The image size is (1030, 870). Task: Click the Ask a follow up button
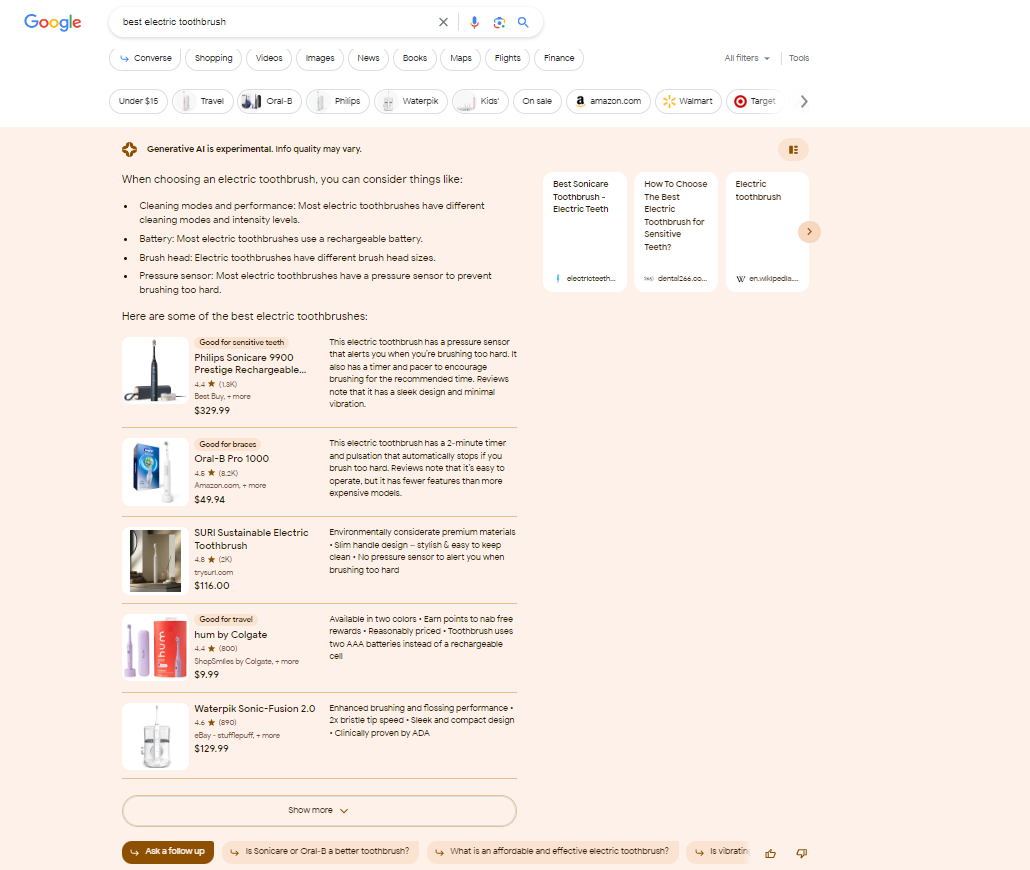click(168, 852)
